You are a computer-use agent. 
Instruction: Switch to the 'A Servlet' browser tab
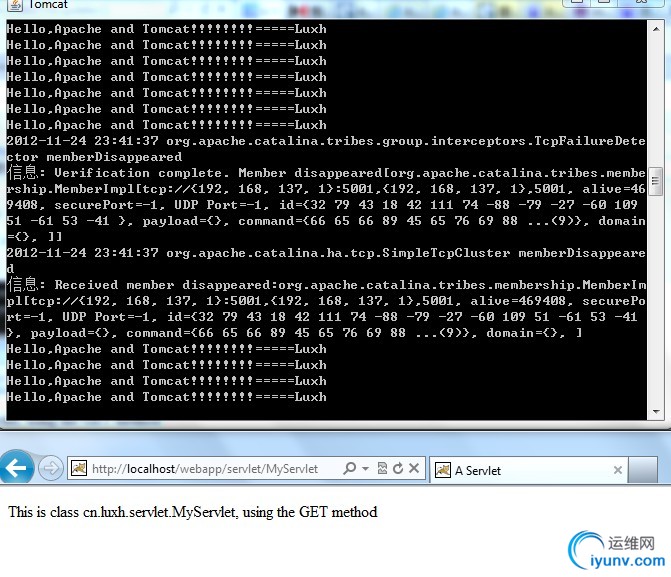click(x=528, y=470)
